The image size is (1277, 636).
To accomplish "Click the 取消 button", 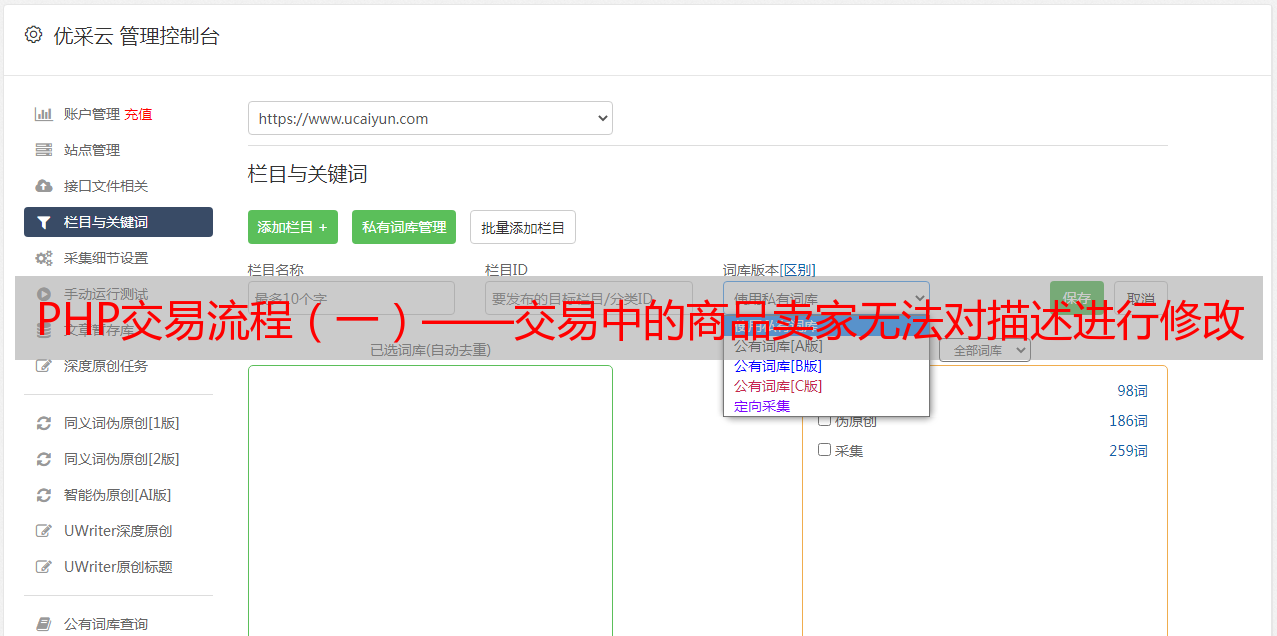I will (x=1141, y=298).
